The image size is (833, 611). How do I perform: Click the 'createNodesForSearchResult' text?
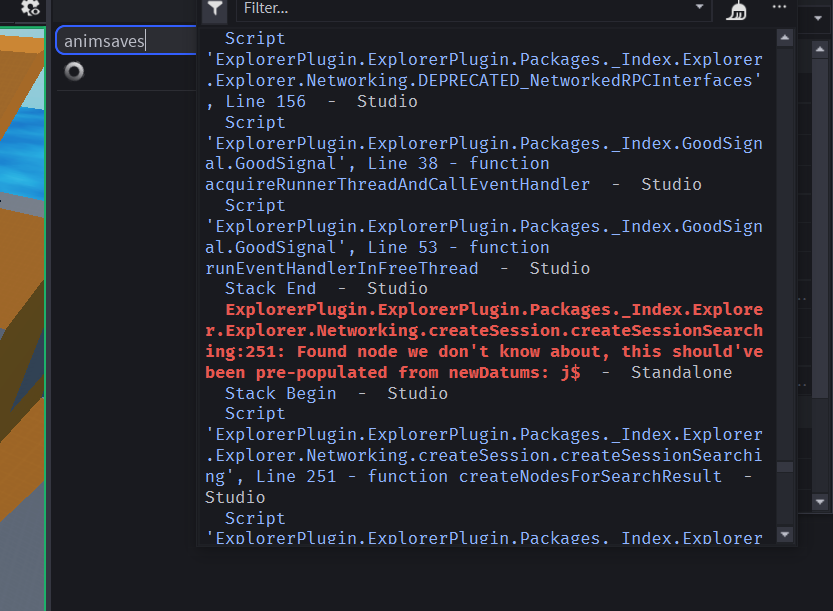[x=590, y=477]
